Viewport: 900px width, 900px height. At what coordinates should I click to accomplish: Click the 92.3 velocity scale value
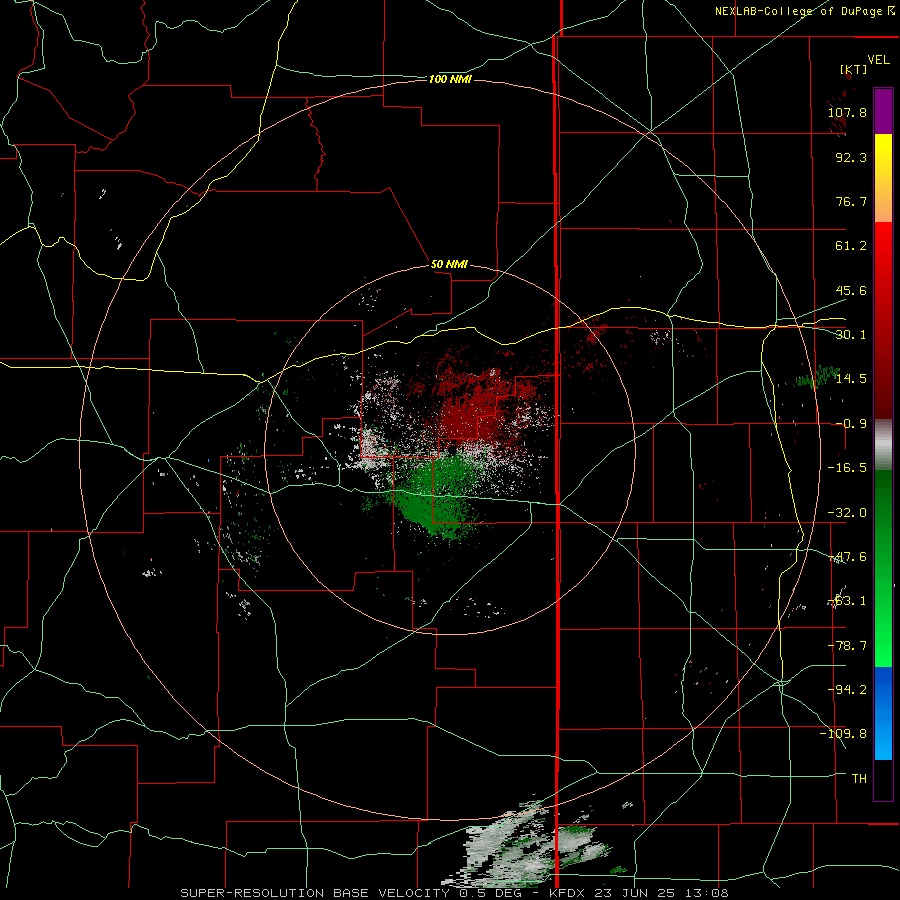[851, 157]
